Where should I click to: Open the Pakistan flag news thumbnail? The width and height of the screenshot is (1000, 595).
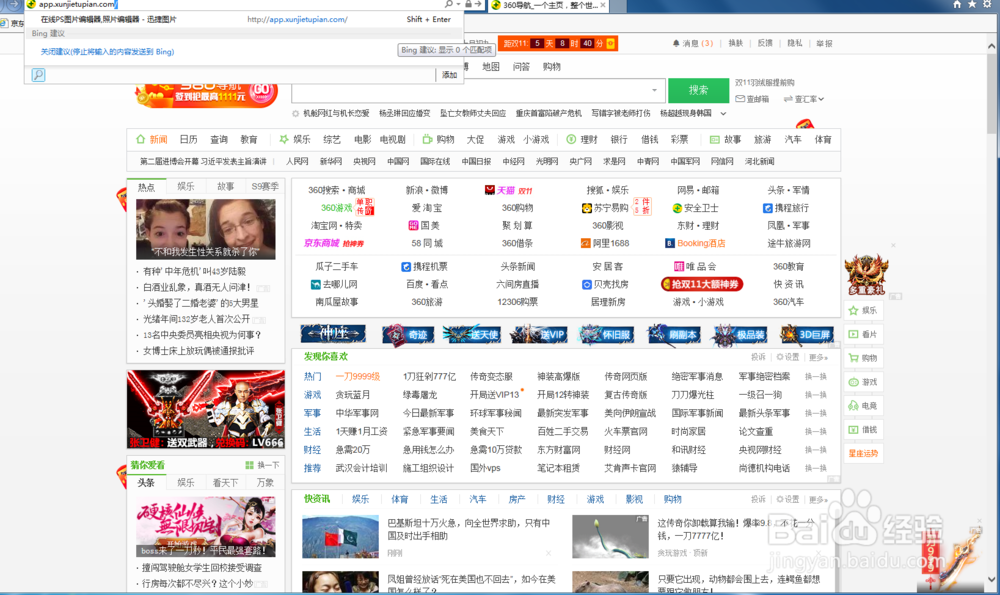tap(341, 537)
